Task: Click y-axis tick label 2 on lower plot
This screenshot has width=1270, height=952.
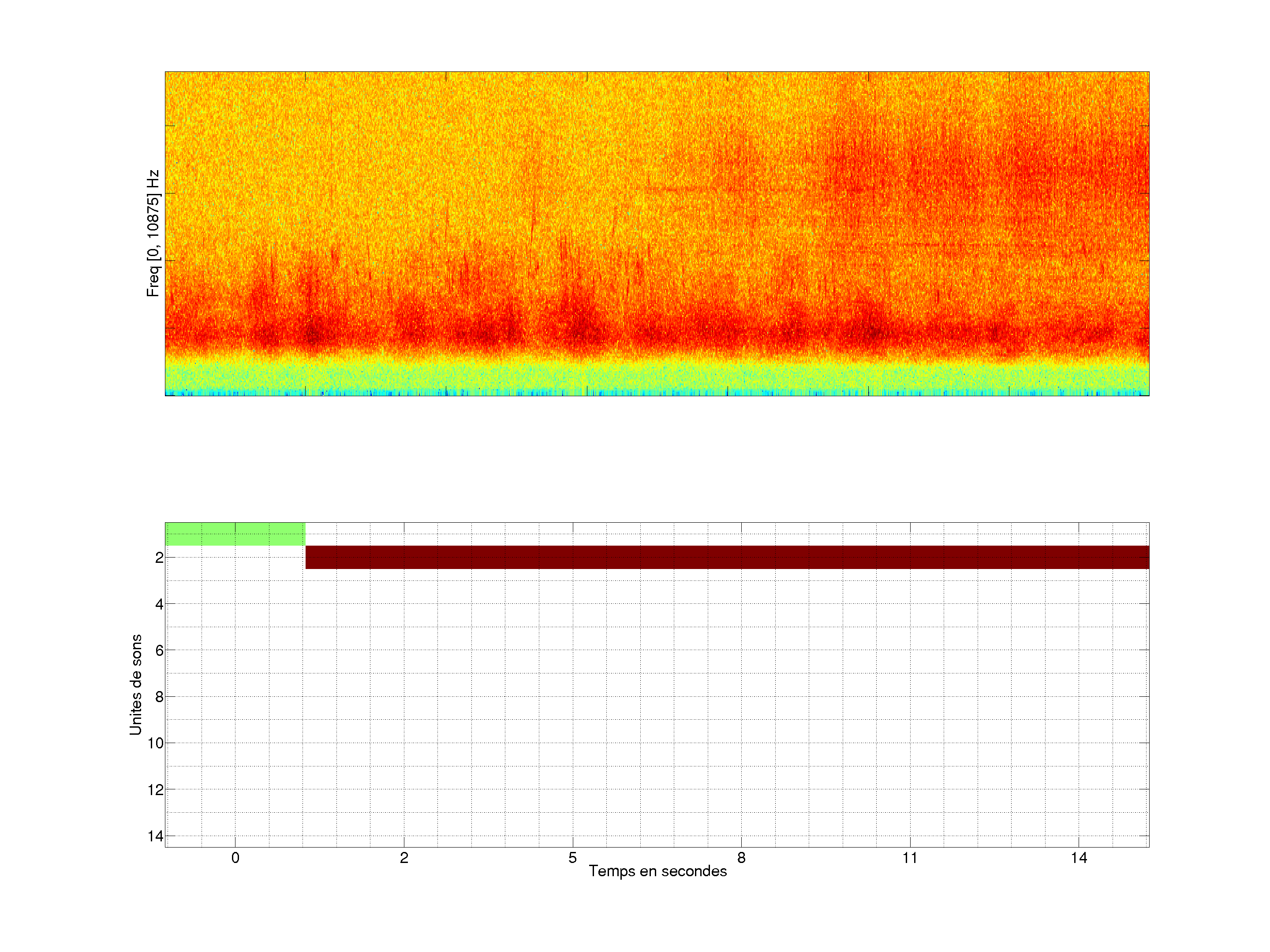Action: [159, 558]
